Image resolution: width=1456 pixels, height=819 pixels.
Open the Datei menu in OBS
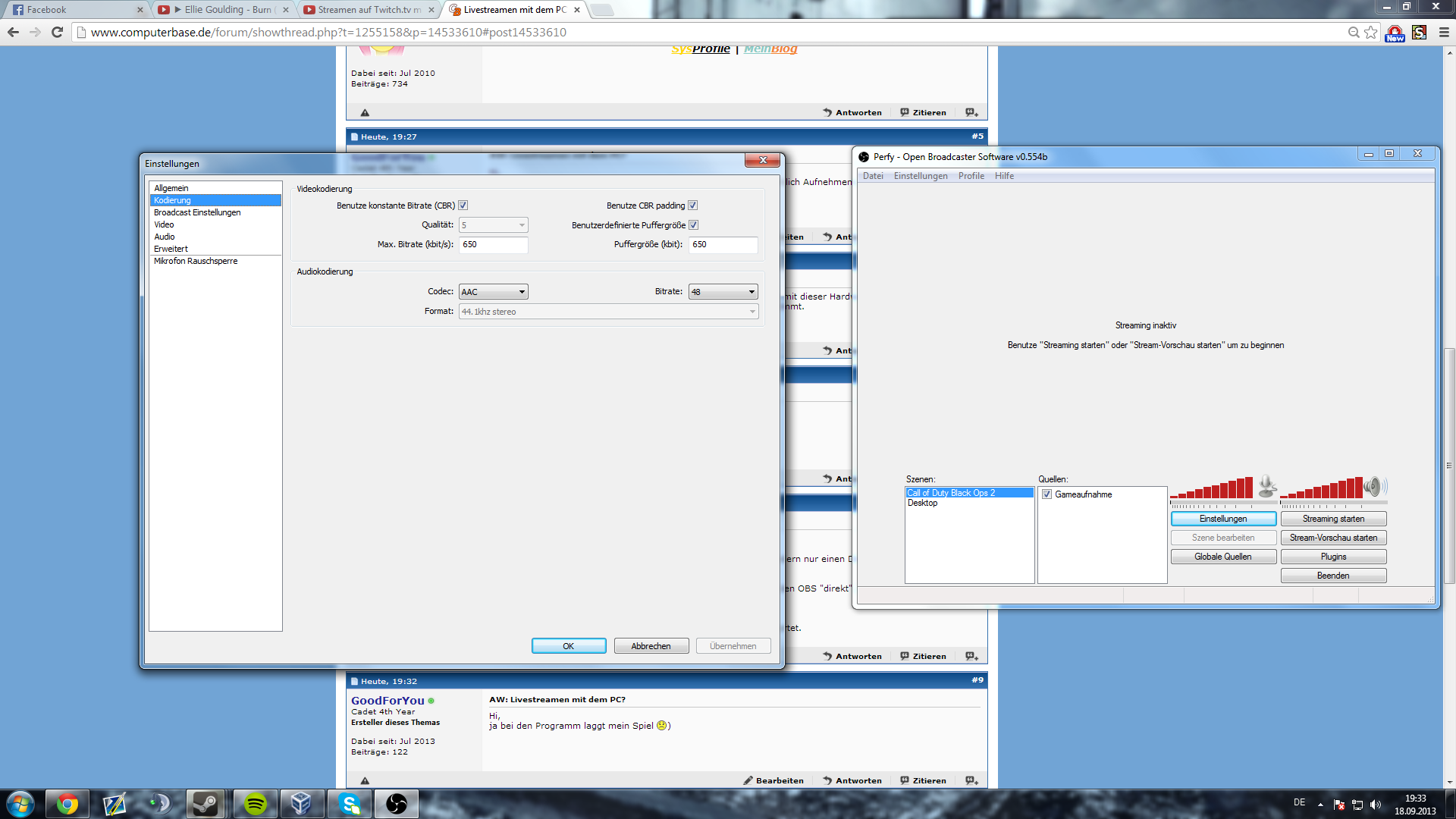point(873,176)
